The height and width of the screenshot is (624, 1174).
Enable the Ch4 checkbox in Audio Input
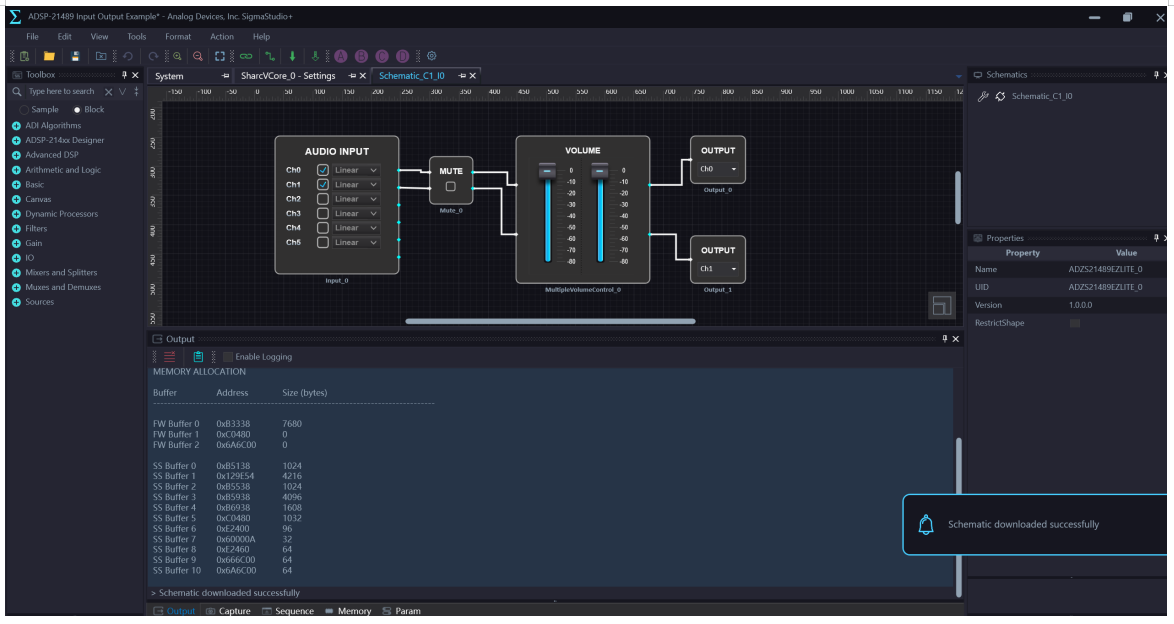(x=323, y=228)
